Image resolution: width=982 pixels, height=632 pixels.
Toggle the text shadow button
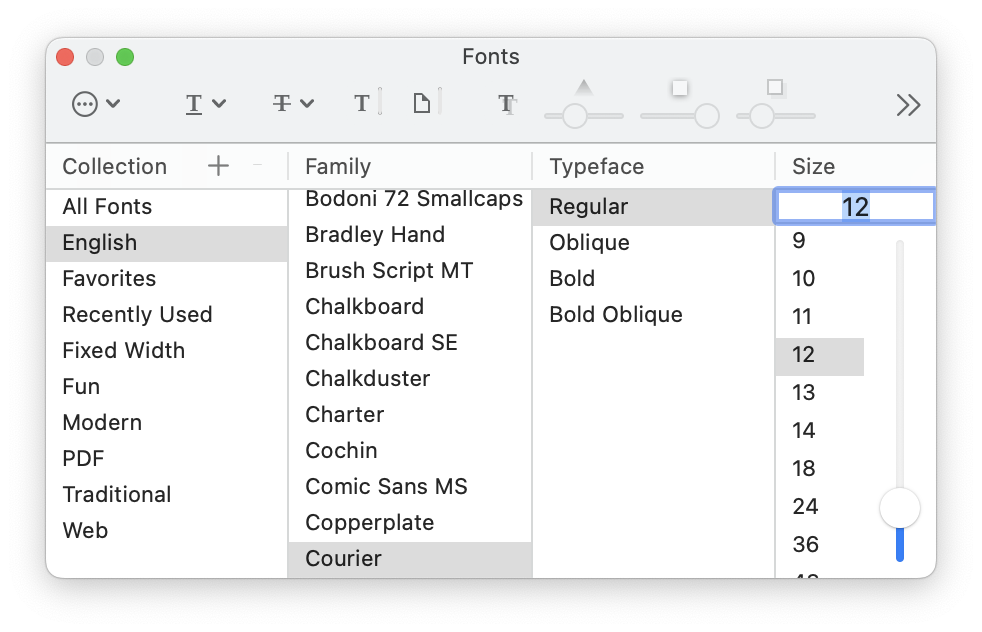click(507, 104)
